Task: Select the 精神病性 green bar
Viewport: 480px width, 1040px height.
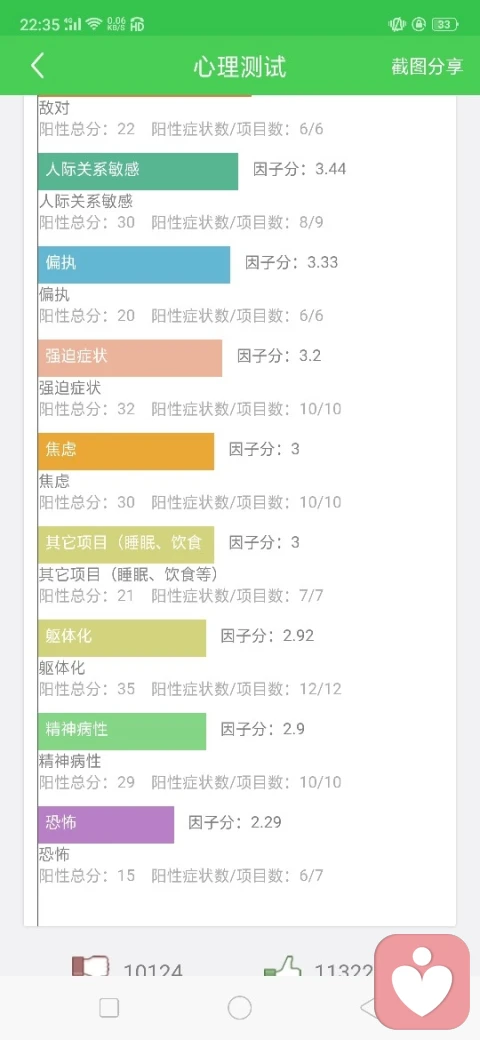Action: pyautogui.click(x=122, y=731)
